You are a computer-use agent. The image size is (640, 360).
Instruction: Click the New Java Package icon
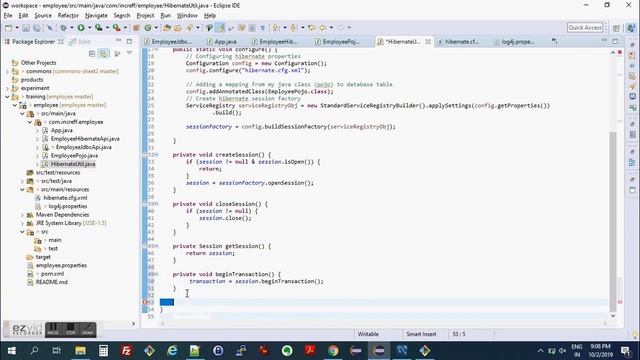136,28
